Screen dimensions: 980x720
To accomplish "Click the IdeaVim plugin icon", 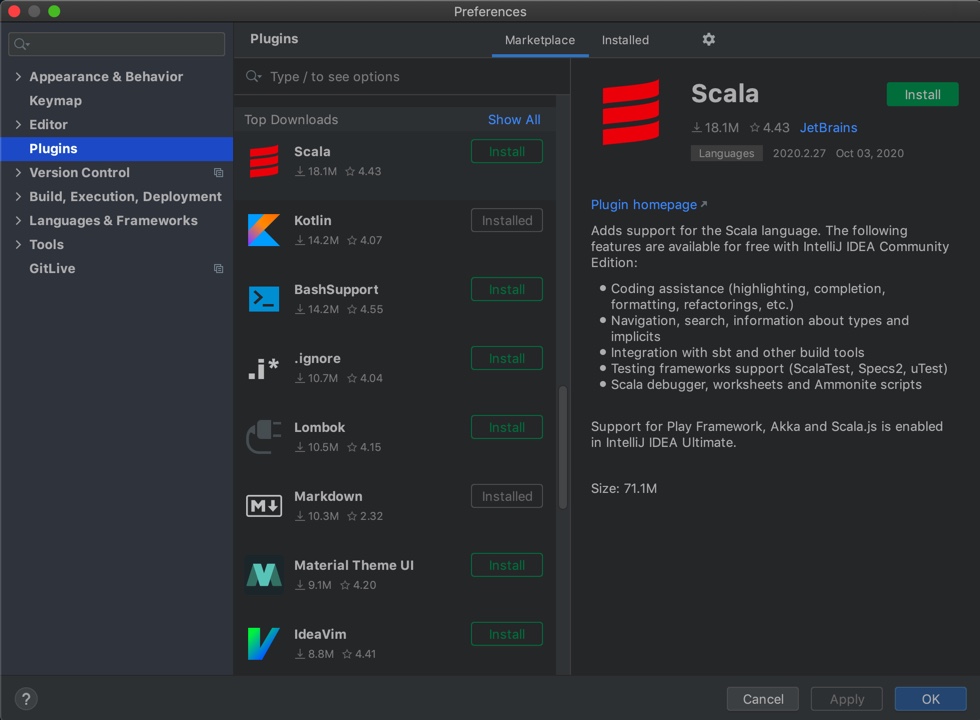I will pos(263,644).
